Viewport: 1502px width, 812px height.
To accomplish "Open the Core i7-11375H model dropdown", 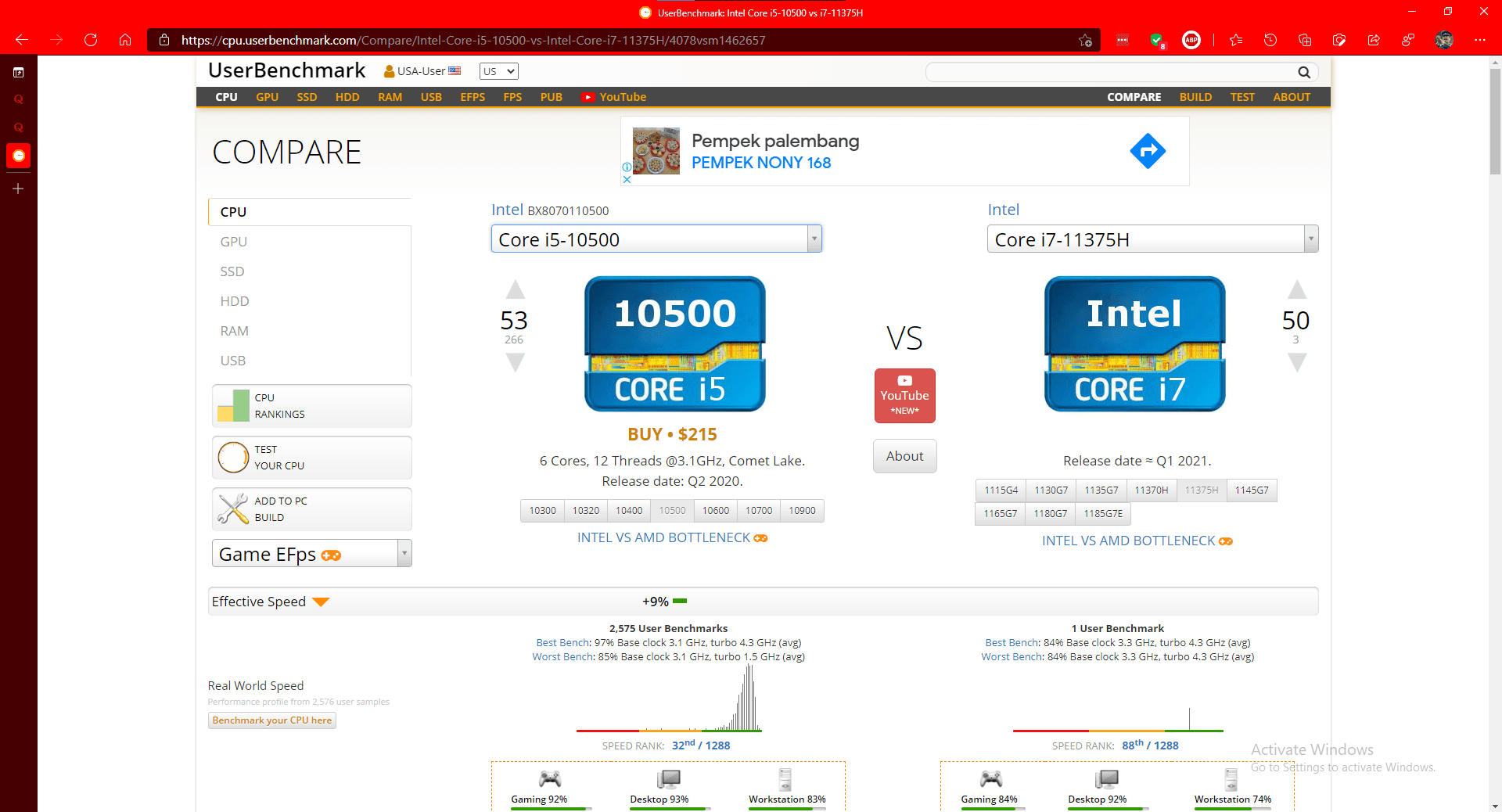I will (1153, 239).
